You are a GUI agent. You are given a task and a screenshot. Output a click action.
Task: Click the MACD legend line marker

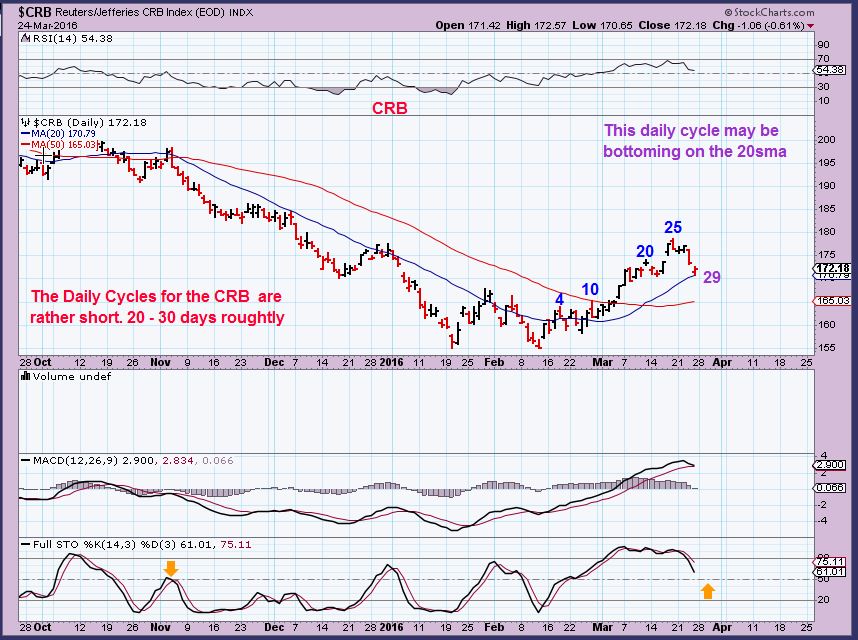click(x=25, y=461)
